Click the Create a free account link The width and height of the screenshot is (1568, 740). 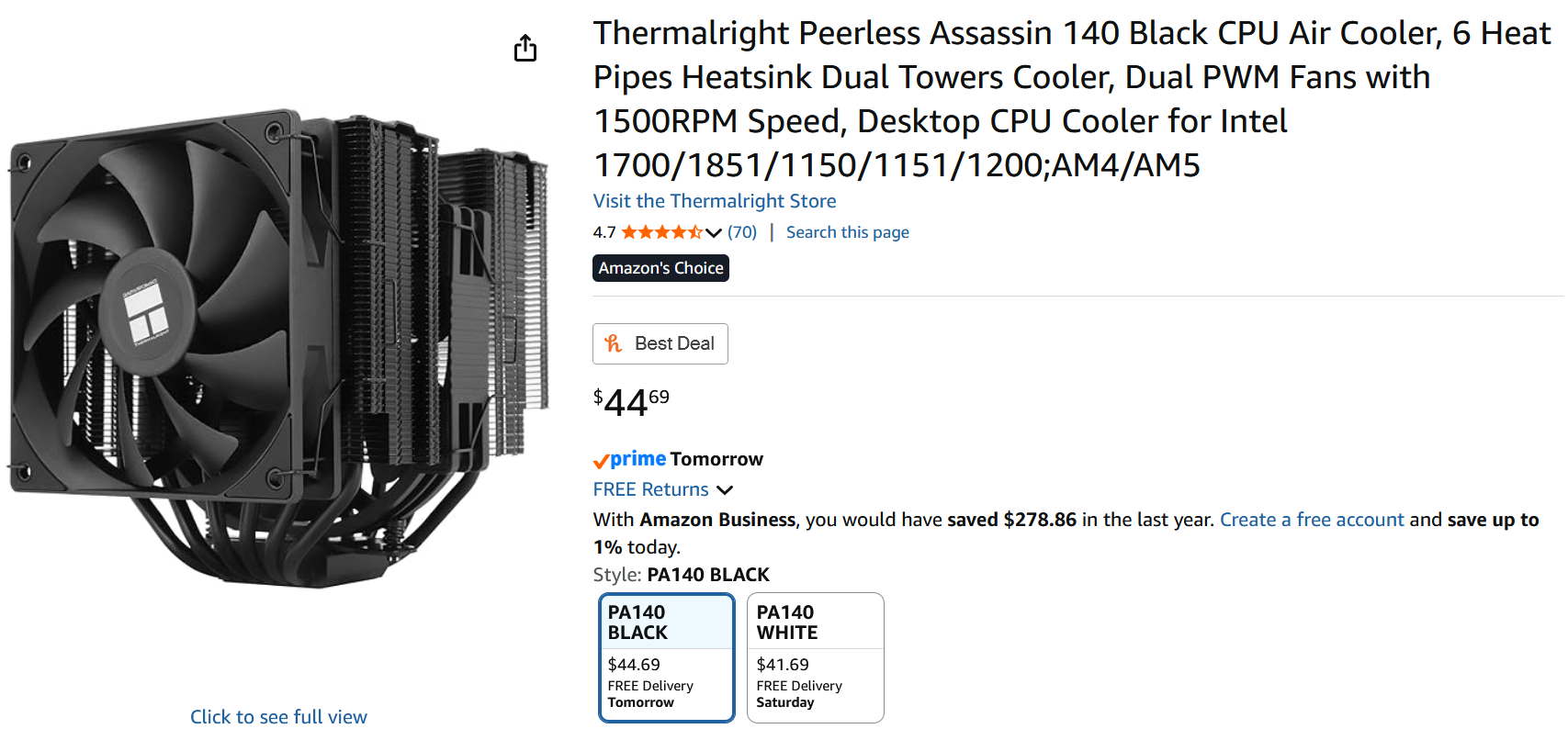click(x=1311, y=520)
